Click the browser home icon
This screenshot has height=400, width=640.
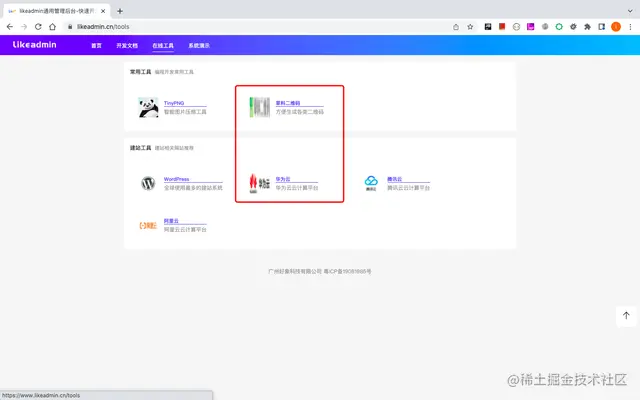52,27
